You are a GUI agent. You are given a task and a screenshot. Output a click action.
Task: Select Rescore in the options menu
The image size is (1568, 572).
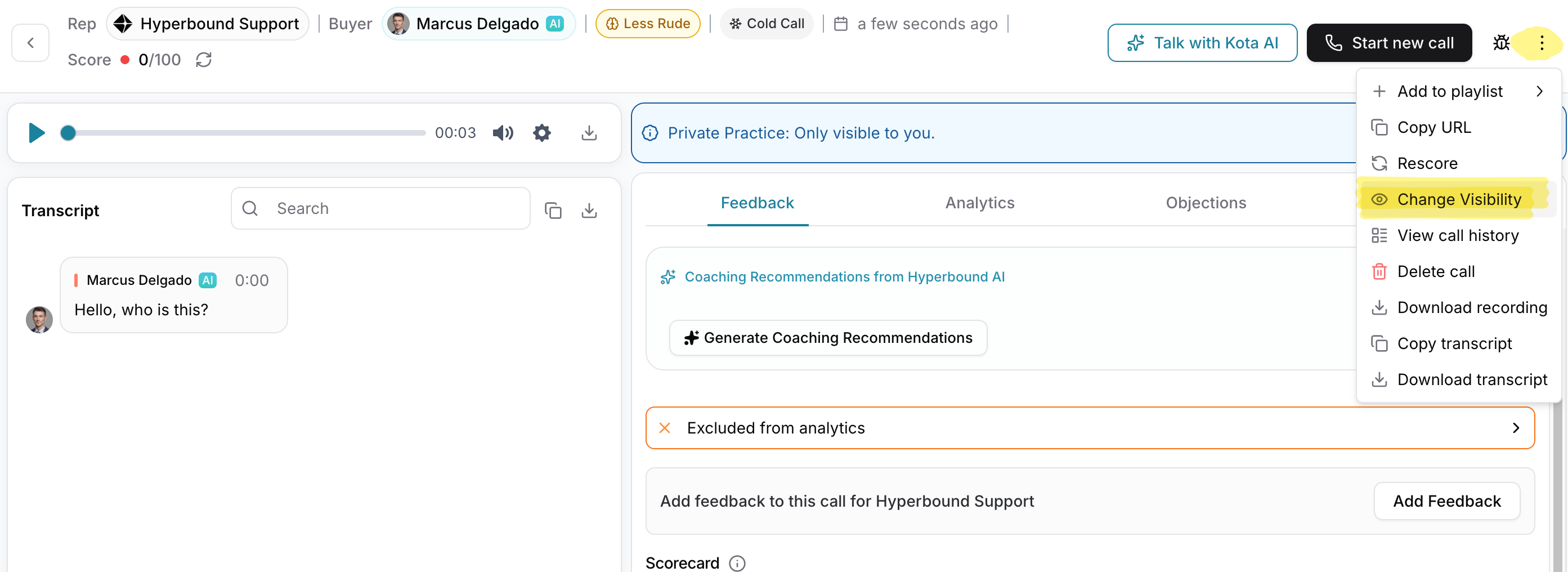tap(1458, 163)
